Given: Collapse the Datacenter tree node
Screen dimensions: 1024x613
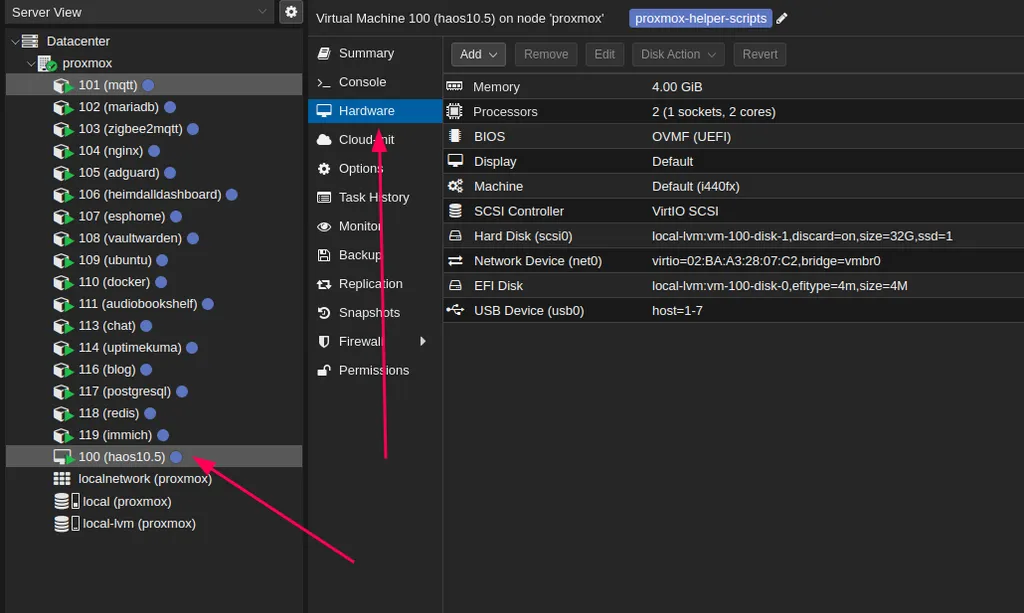Looking at the screenshot, I should click(x=14, y=41).
